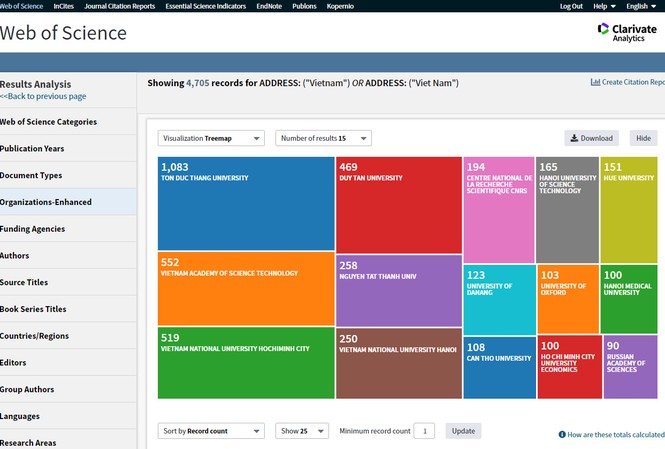Open the Visualization Treemap dropdown

tap(211, 138)
